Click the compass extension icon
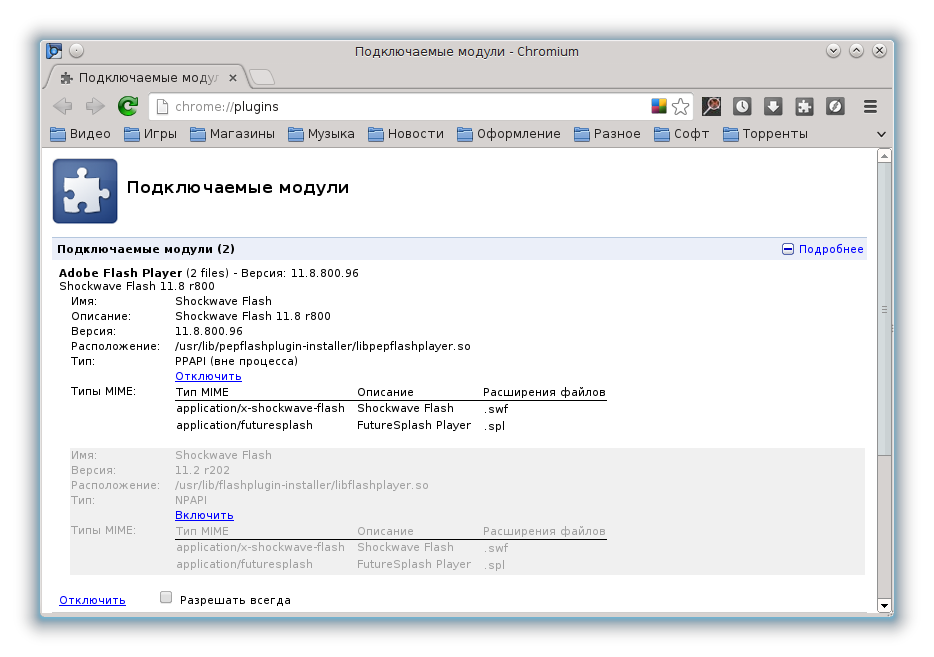Screen dimensions: 934x657 point(835,107)
